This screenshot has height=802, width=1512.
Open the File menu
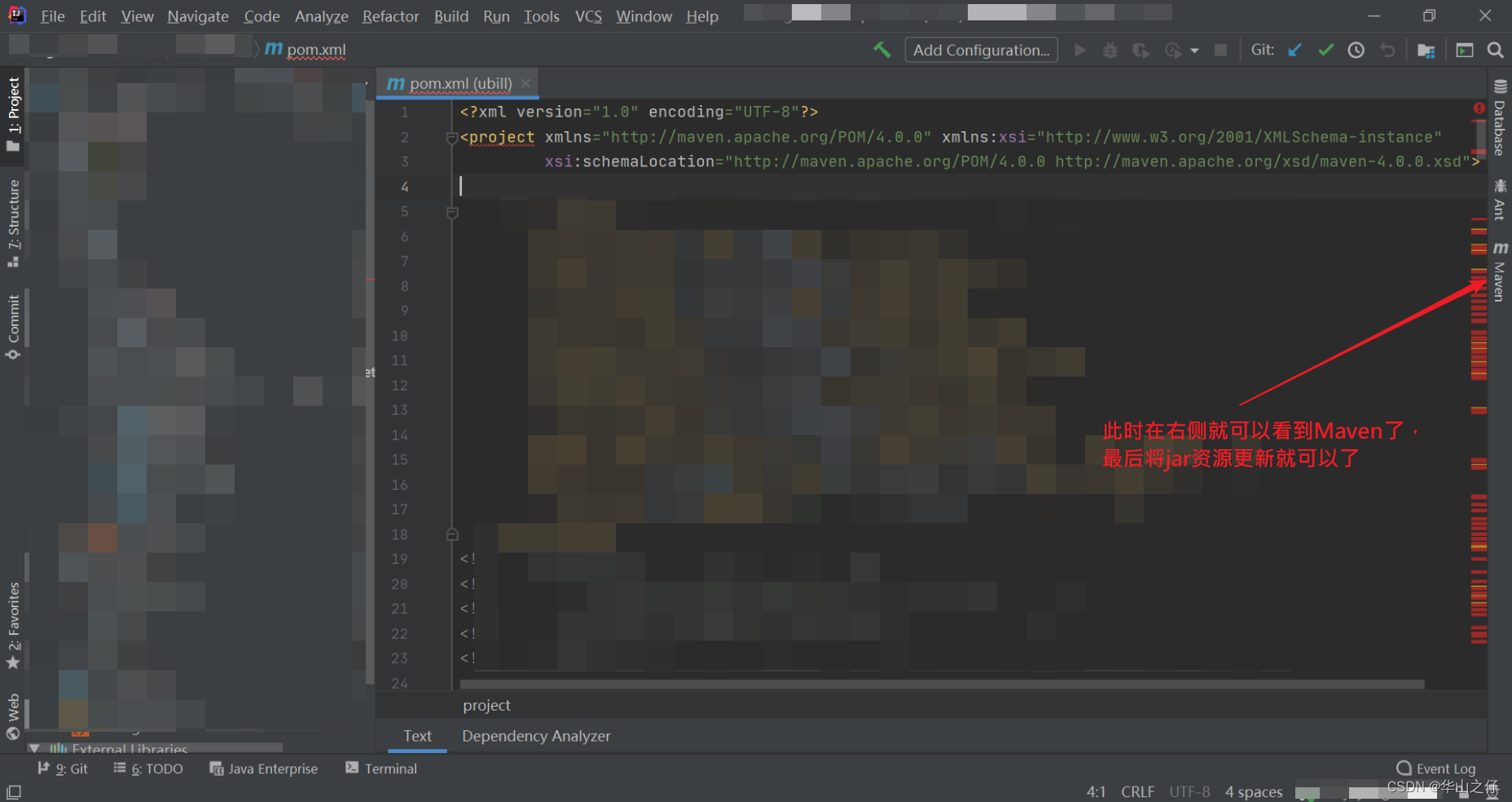[x=52, y=16]
